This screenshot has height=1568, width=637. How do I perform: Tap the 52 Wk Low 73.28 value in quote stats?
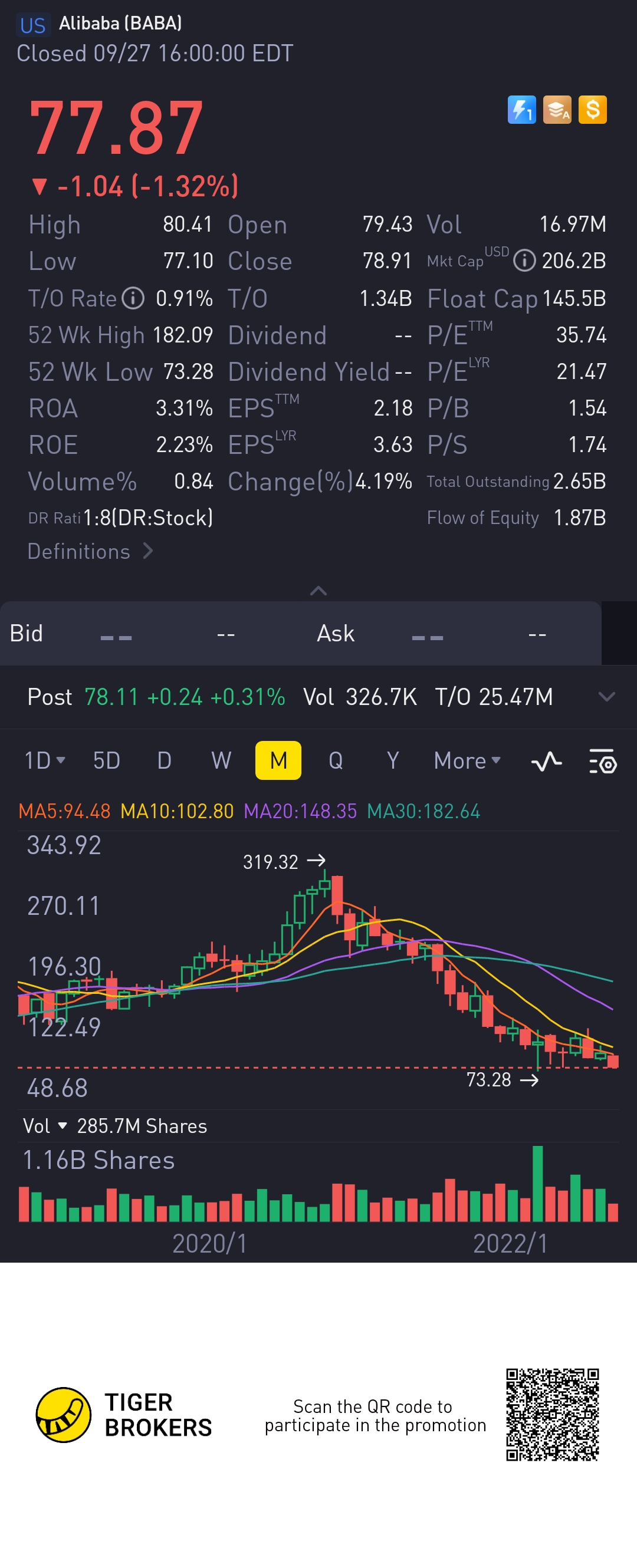188,371
